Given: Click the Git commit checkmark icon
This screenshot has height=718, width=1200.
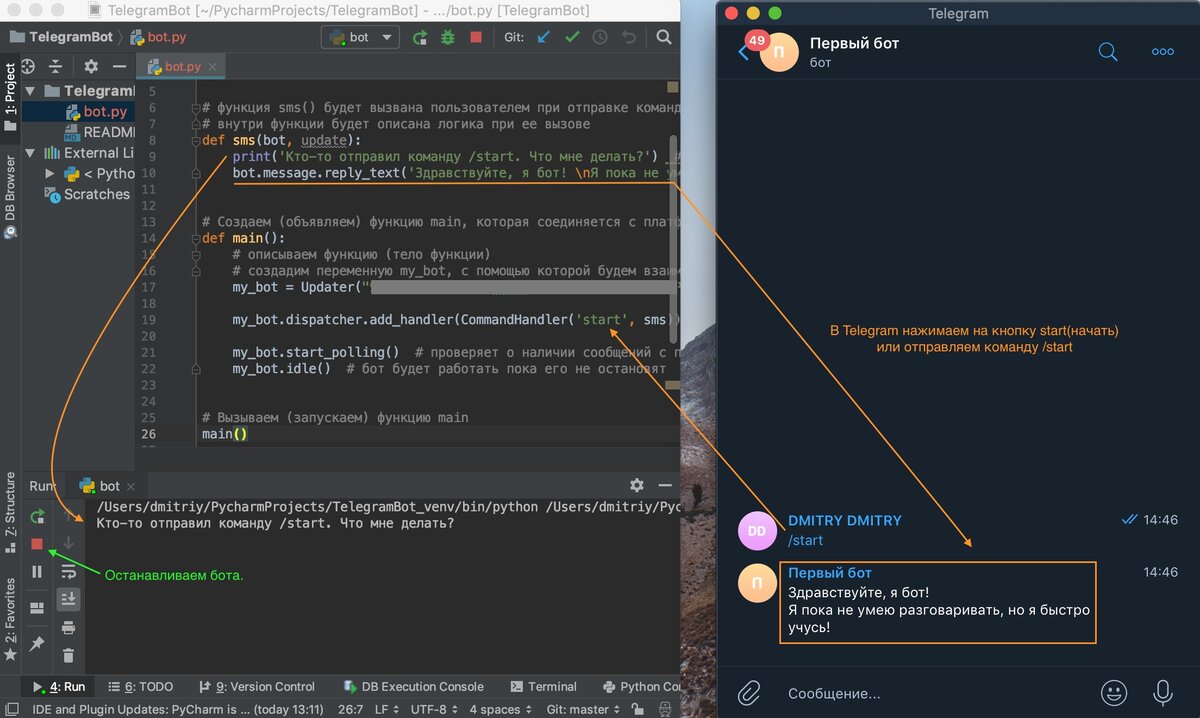Looking at the screenshot, I should point(572,38).
